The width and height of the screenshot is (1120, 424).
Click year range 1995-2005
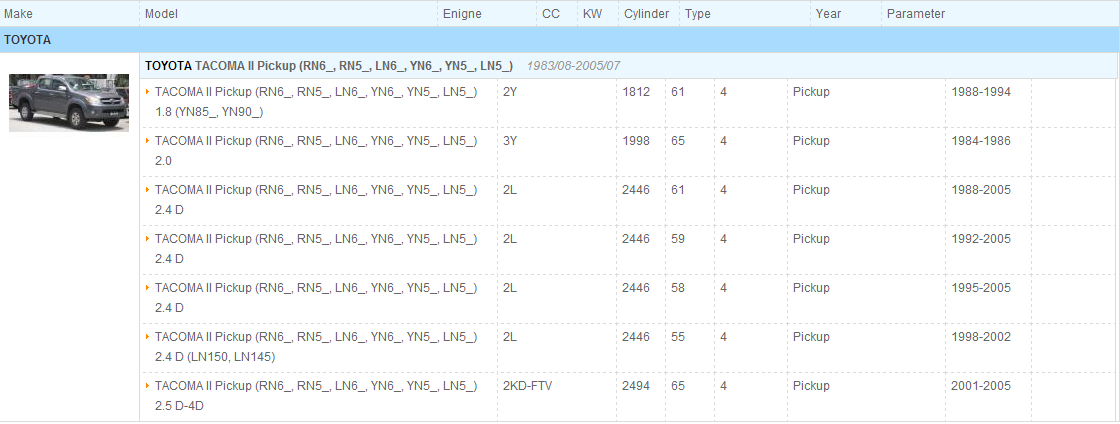981,288
